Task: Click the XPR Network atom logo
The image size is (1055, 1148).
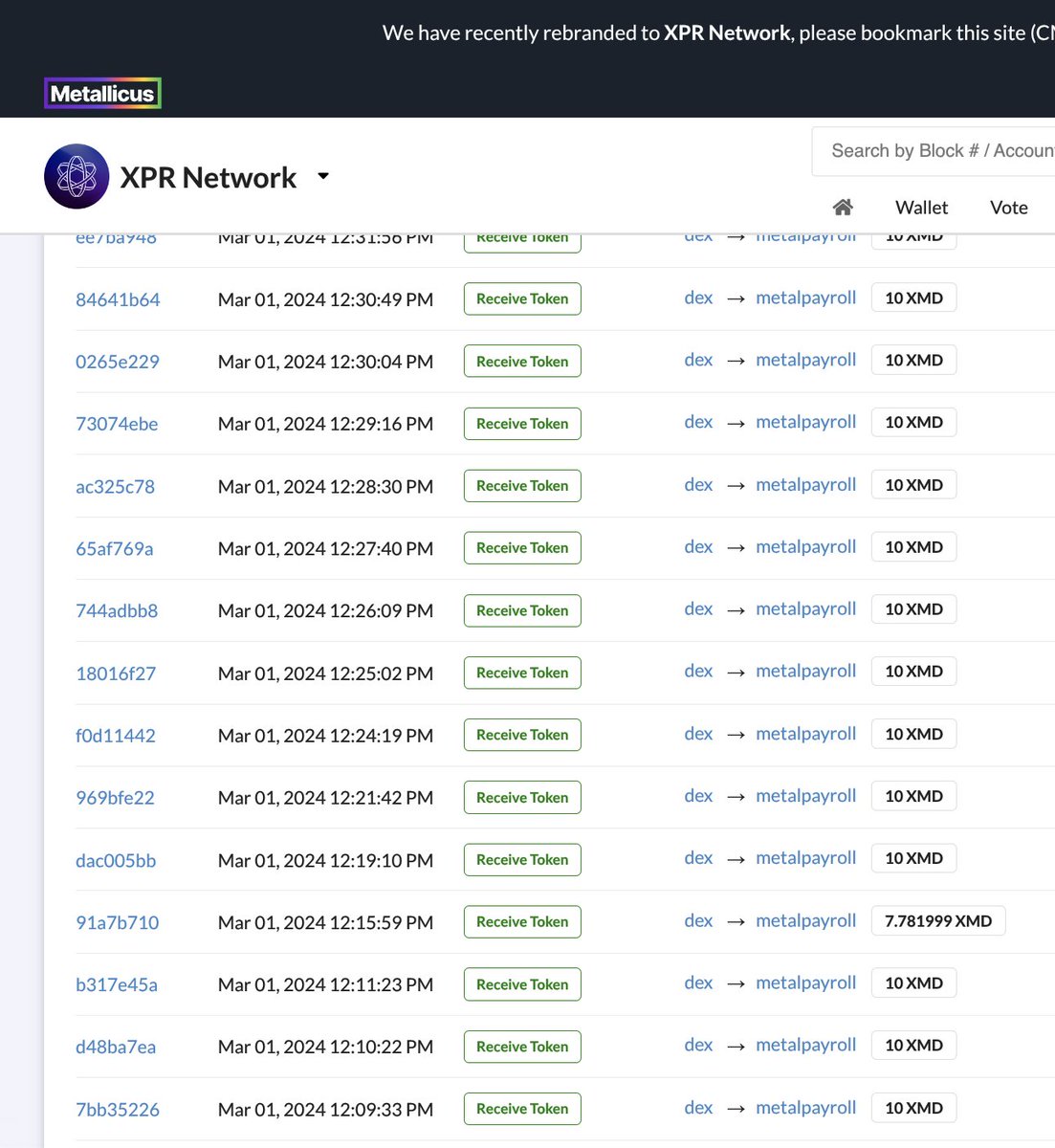Action: pyautogui.click(x=77, y=176)
